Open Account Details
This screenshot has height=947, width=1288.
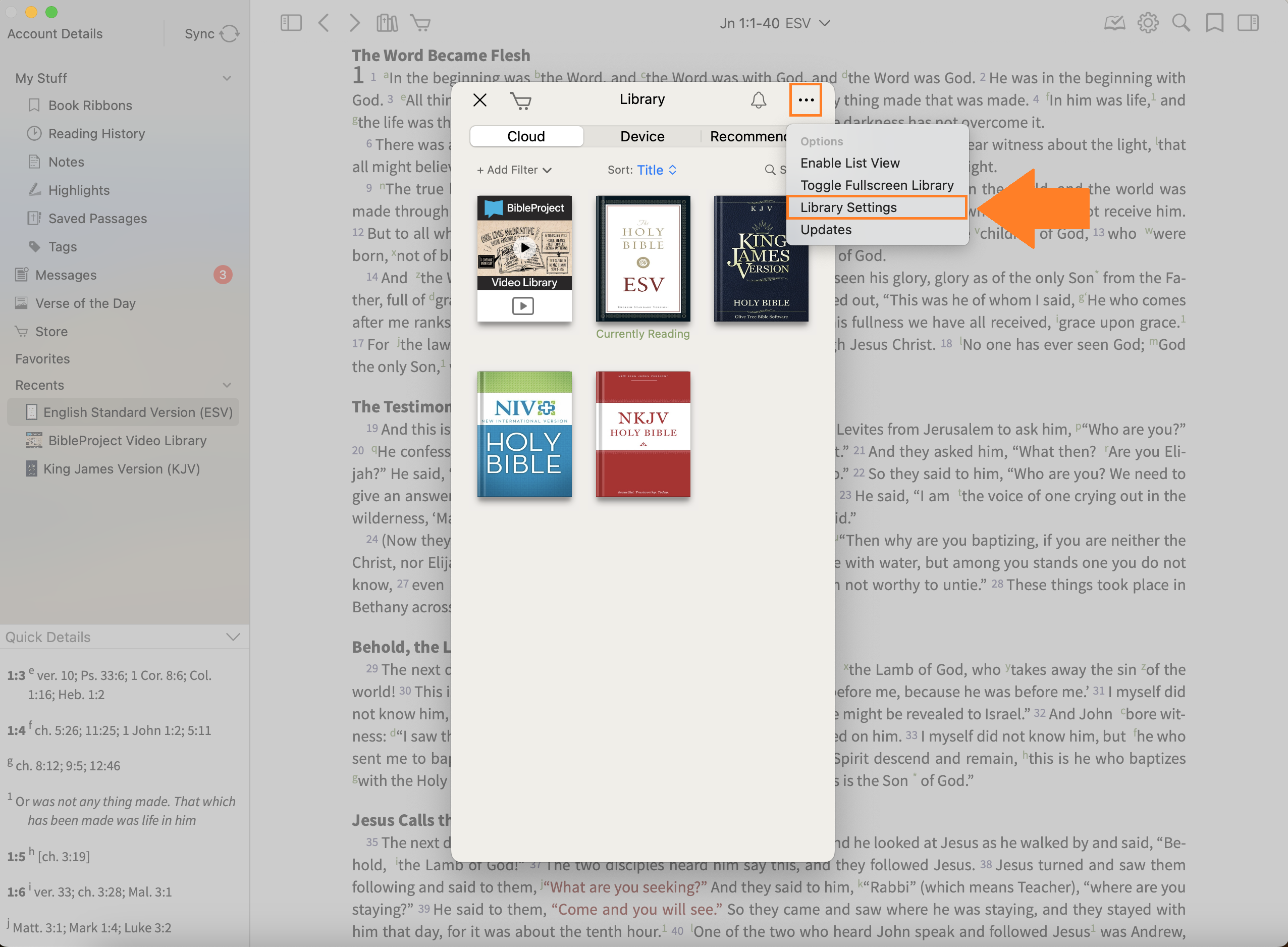coord(55,34)
